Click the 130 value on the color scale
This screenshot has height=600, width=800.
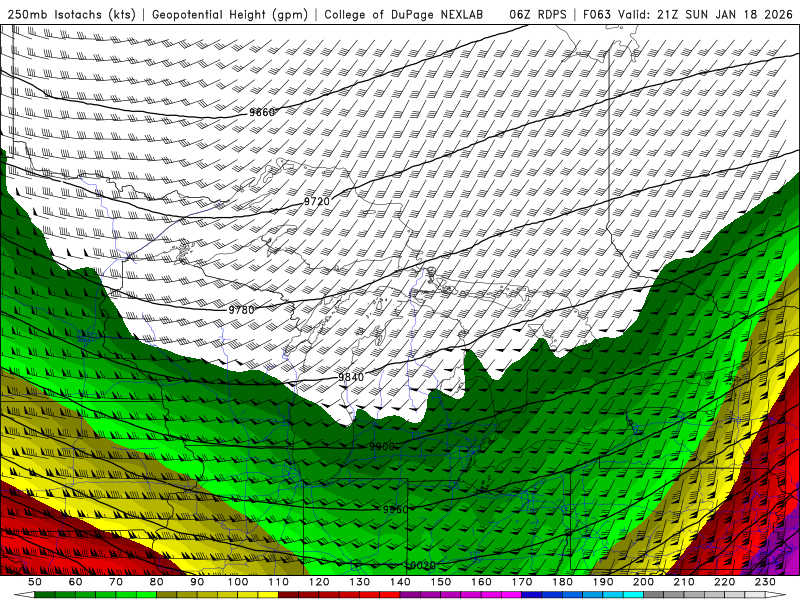(359, 582)
